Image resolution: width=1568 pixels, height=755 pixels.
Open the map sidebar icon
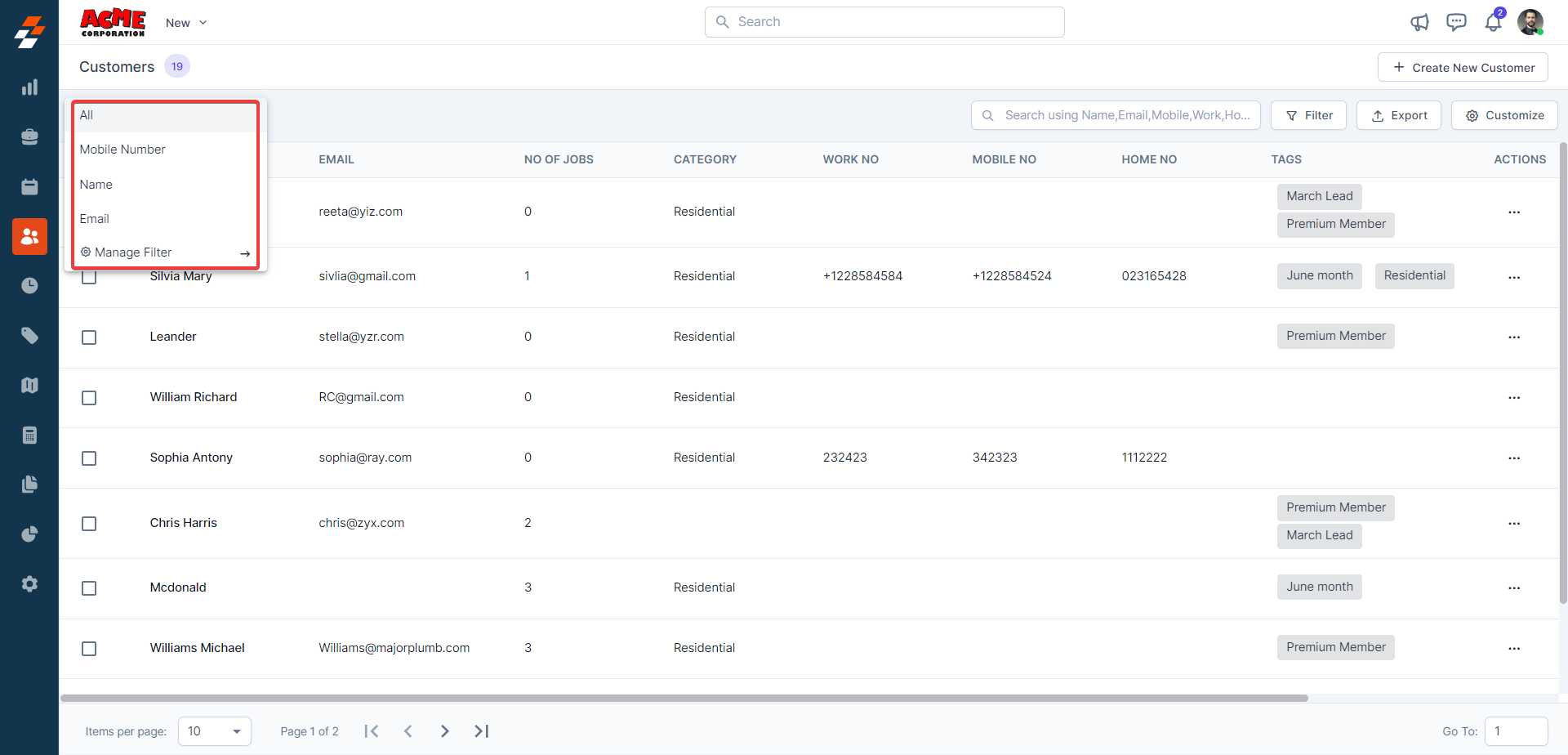tap(29, 386)
